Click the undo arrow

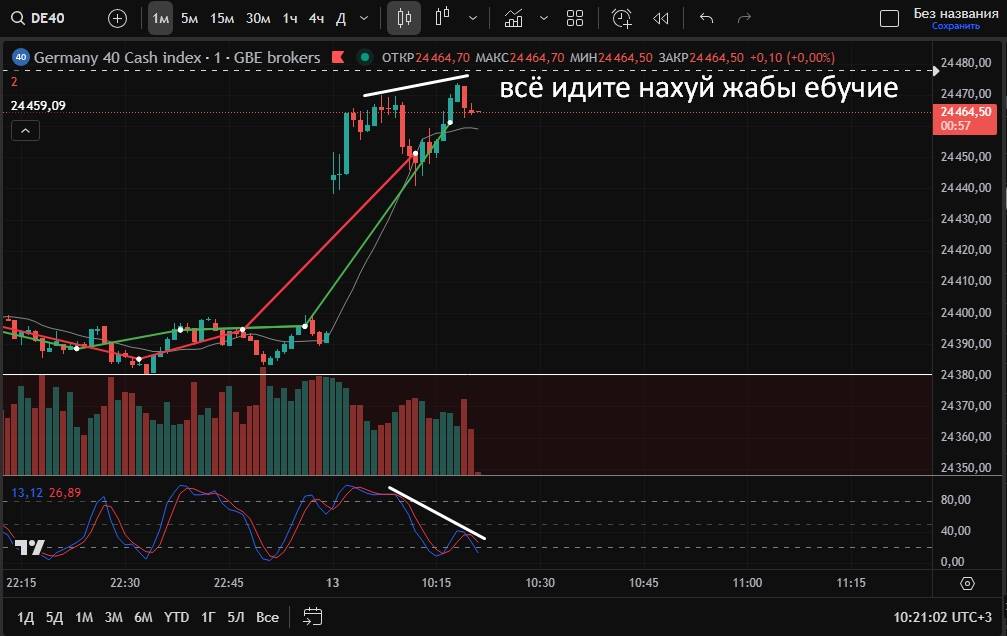(x=707, y=18)
